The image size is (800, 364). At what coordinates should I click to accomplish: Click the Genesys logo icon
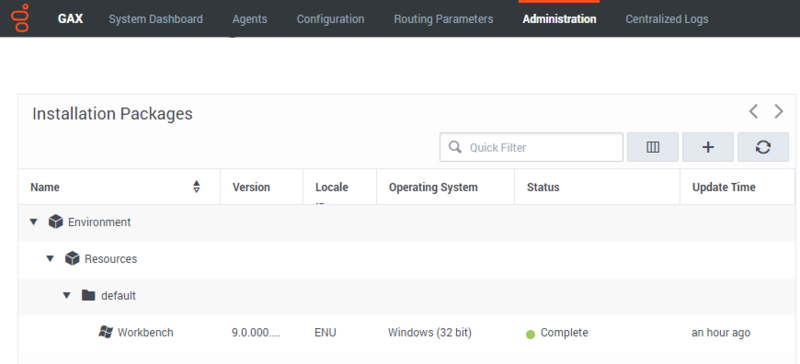tap(20, 18)
